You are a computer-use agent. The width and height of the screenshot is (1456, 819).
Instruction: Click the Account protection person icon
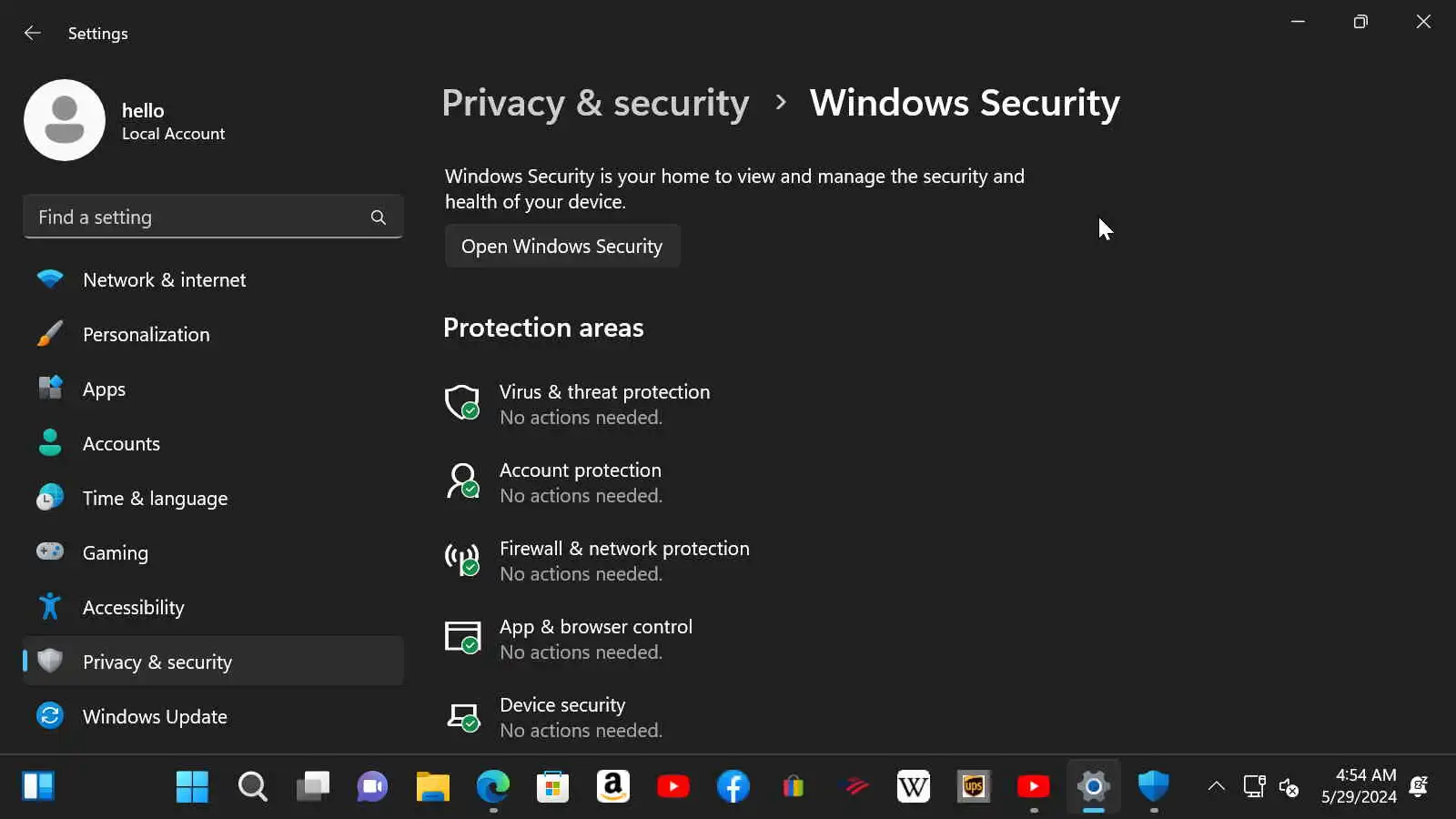462,480
